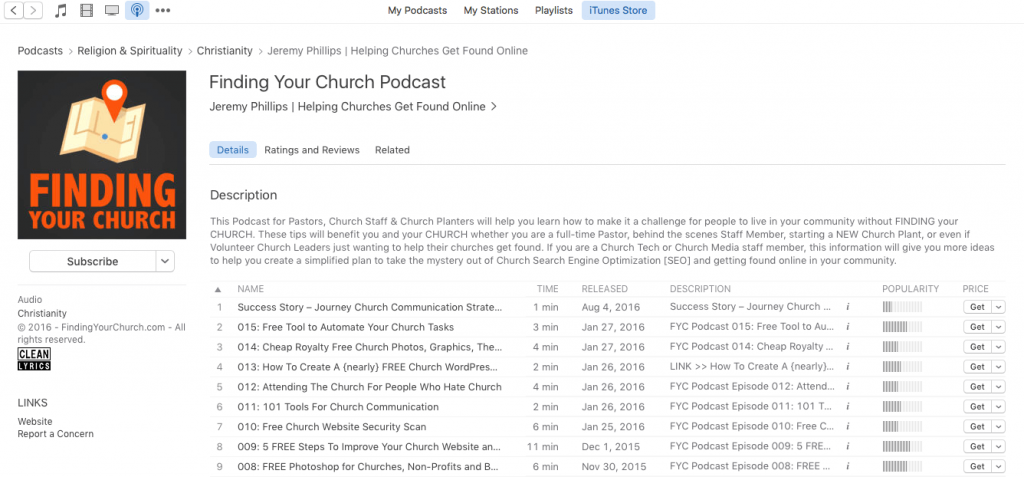Open price dropdown for episode 011
The height and width of the screenshot is (477, 1024).
point(999,406)
